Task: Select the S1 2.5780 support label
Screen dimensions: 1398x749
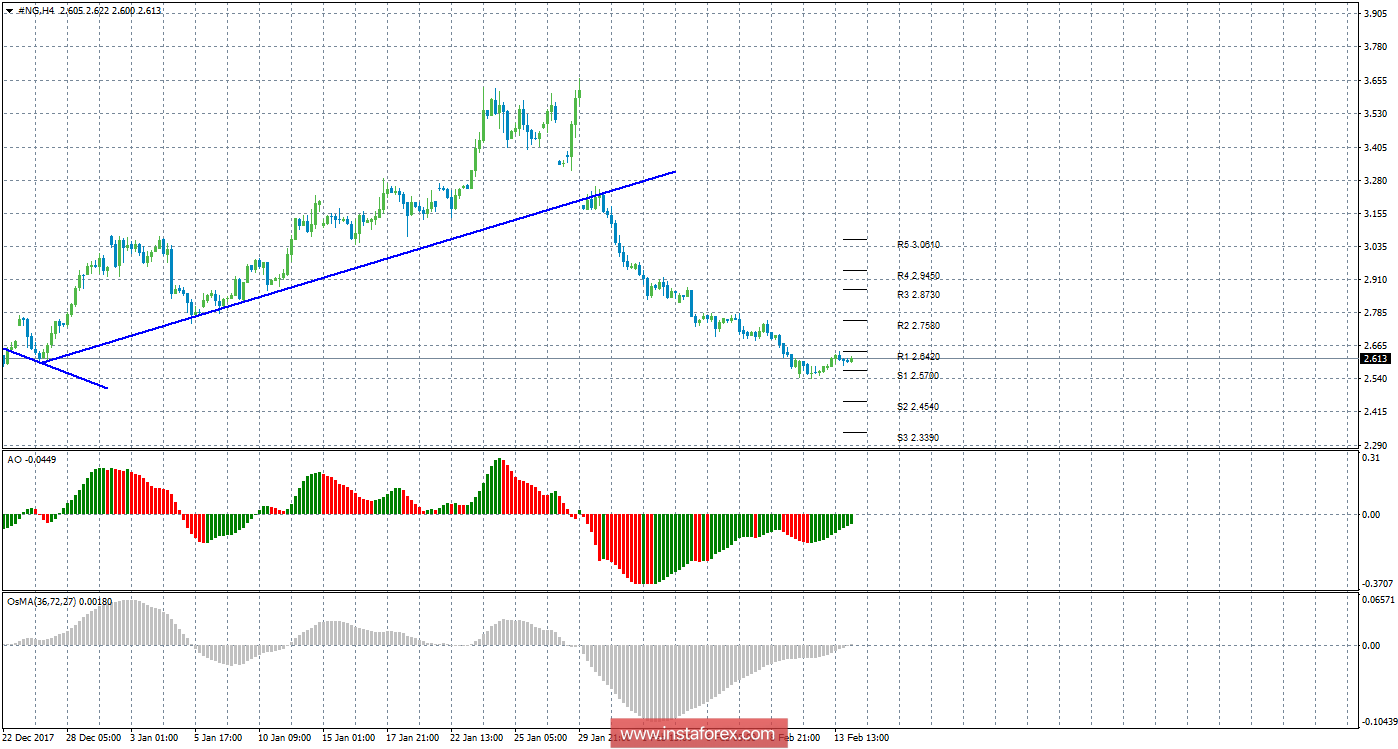Action: tap(918, 375)
